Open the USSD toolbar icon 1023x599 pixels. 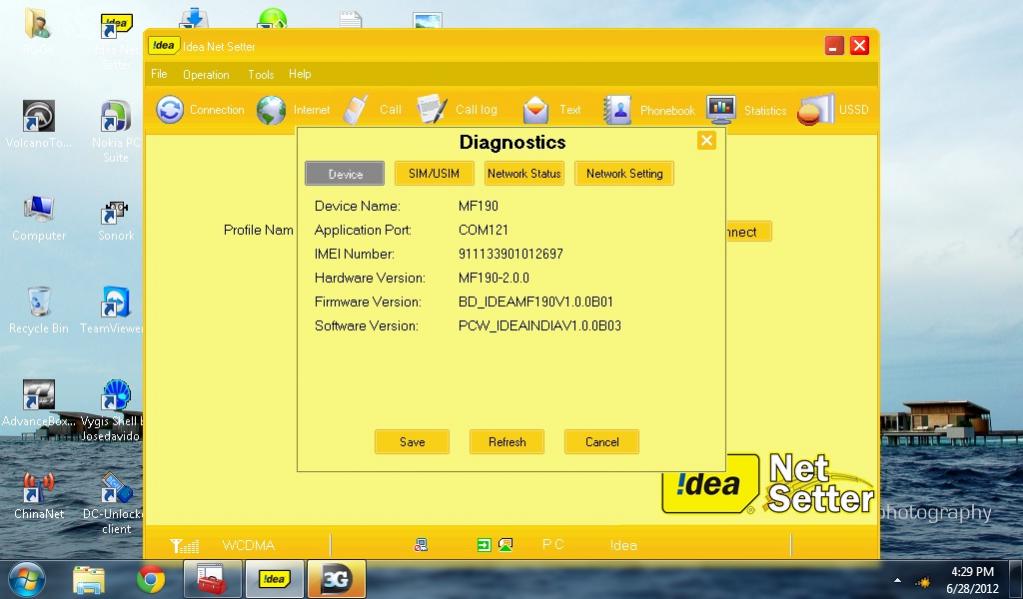pos(815,110)
